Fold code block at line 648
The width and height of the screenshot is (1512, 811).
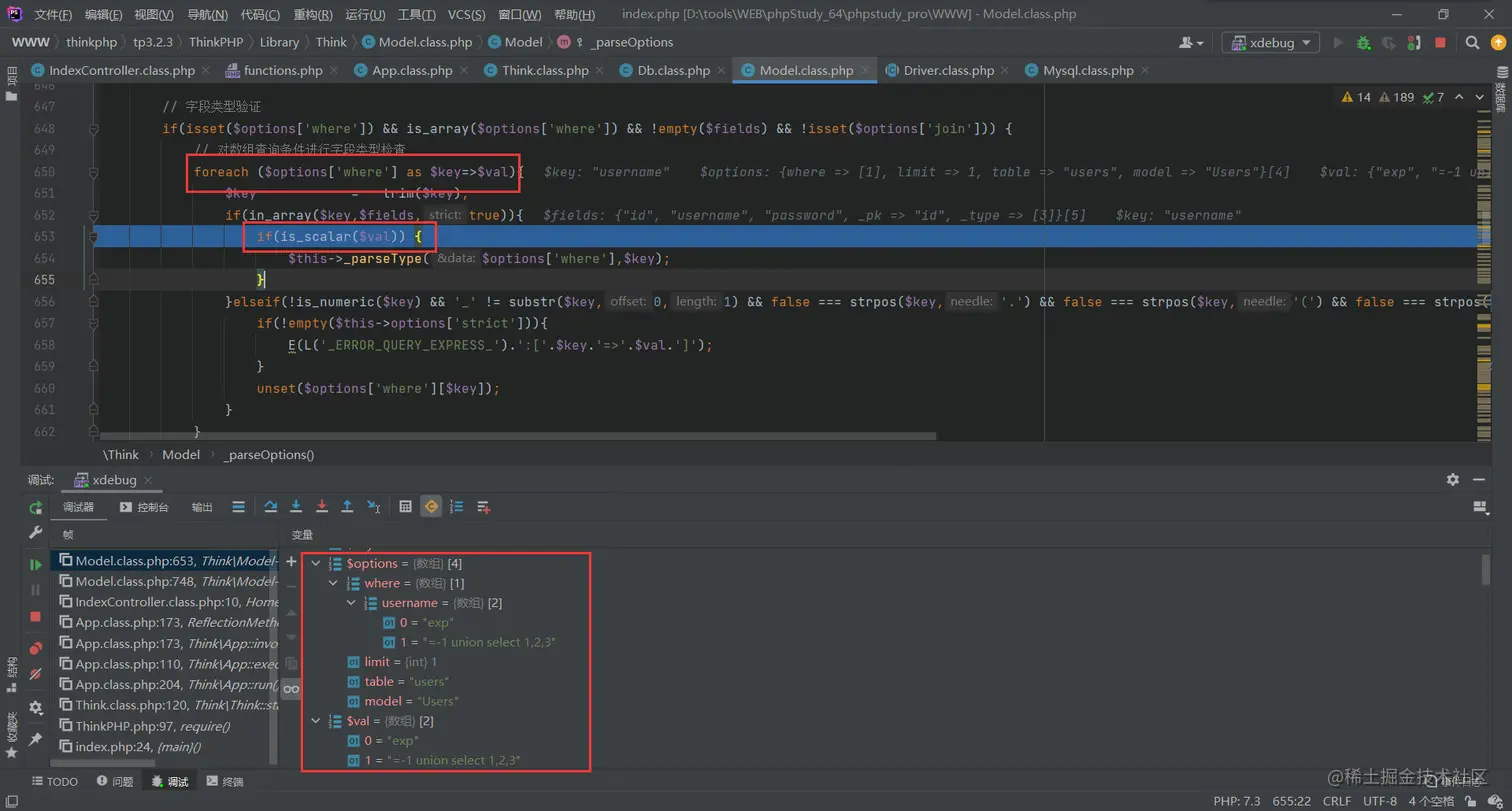[x=93, y=129]
